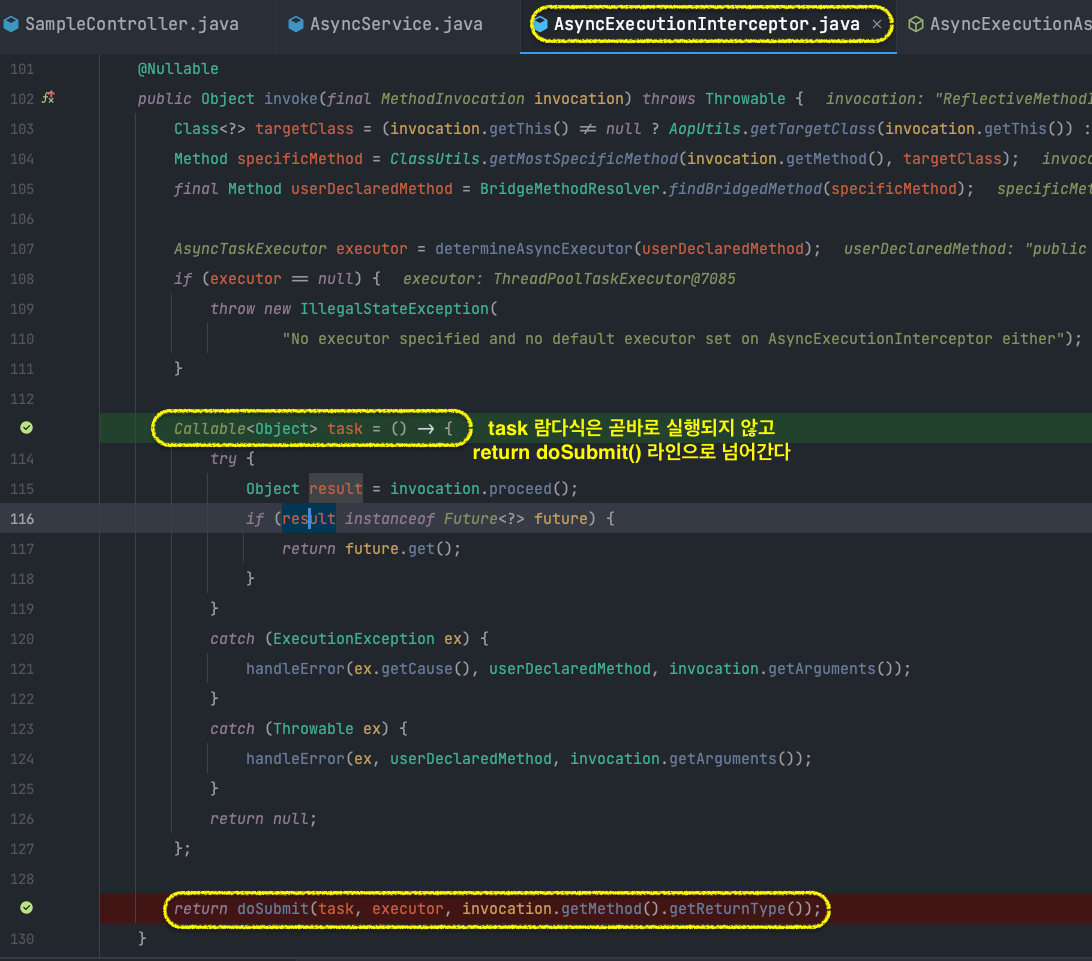Click doSubmit in the return statement
Image resolution: width=1092 pixels, height=961 pixels.
(273, 909)
